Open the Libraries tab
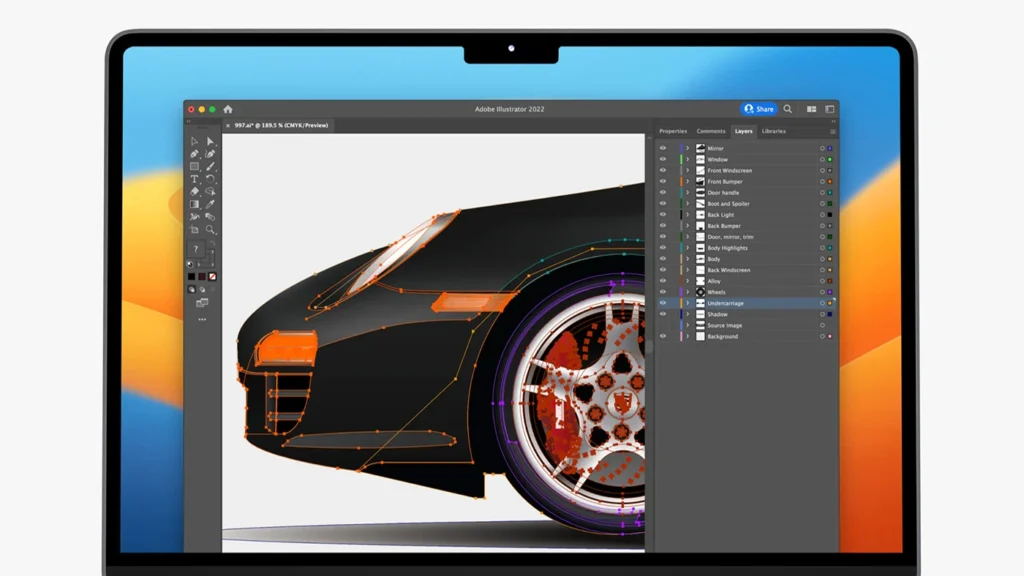The width and height of the screenshot is (1024, 576). [x=775, y=131]
